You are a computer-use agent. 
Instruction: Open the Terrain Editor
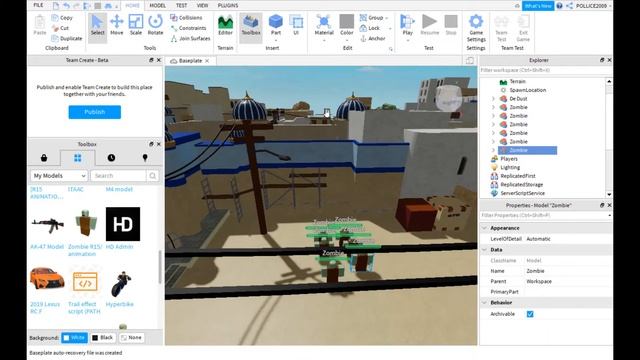pos(225,25)
